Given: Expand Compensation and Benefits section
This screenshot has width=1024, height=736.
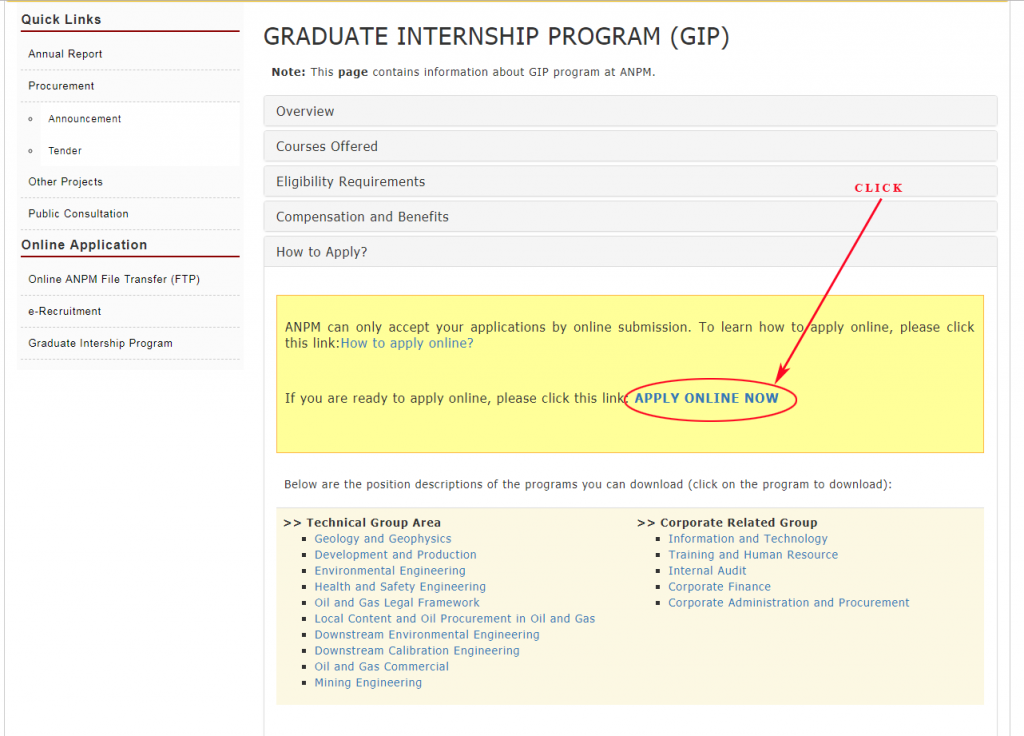Looking at the screenshot, I should pyautogui.click(x=362, y=217).
